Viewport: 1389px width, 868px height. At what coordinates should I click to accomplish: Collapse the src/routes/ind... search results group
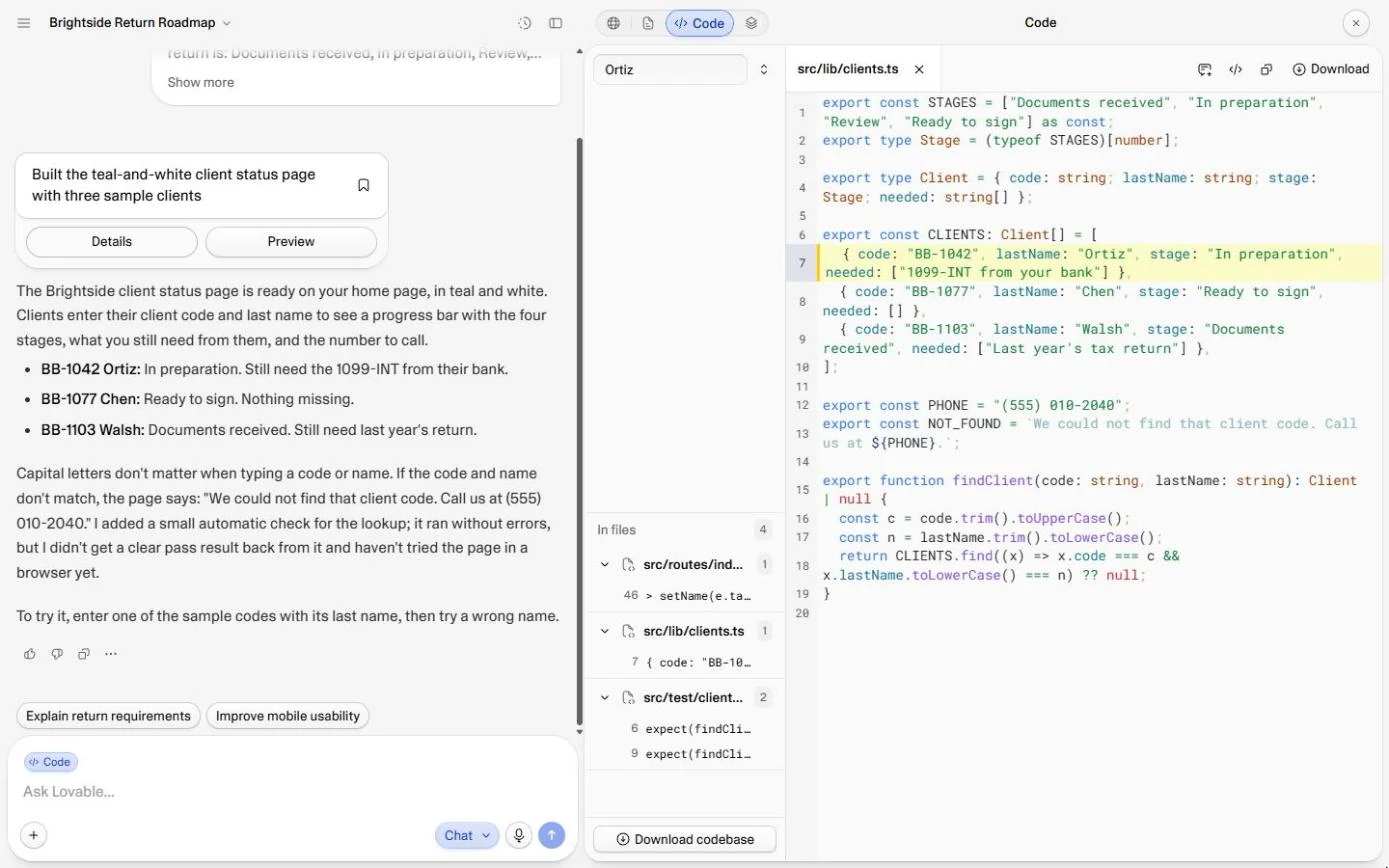605,565
